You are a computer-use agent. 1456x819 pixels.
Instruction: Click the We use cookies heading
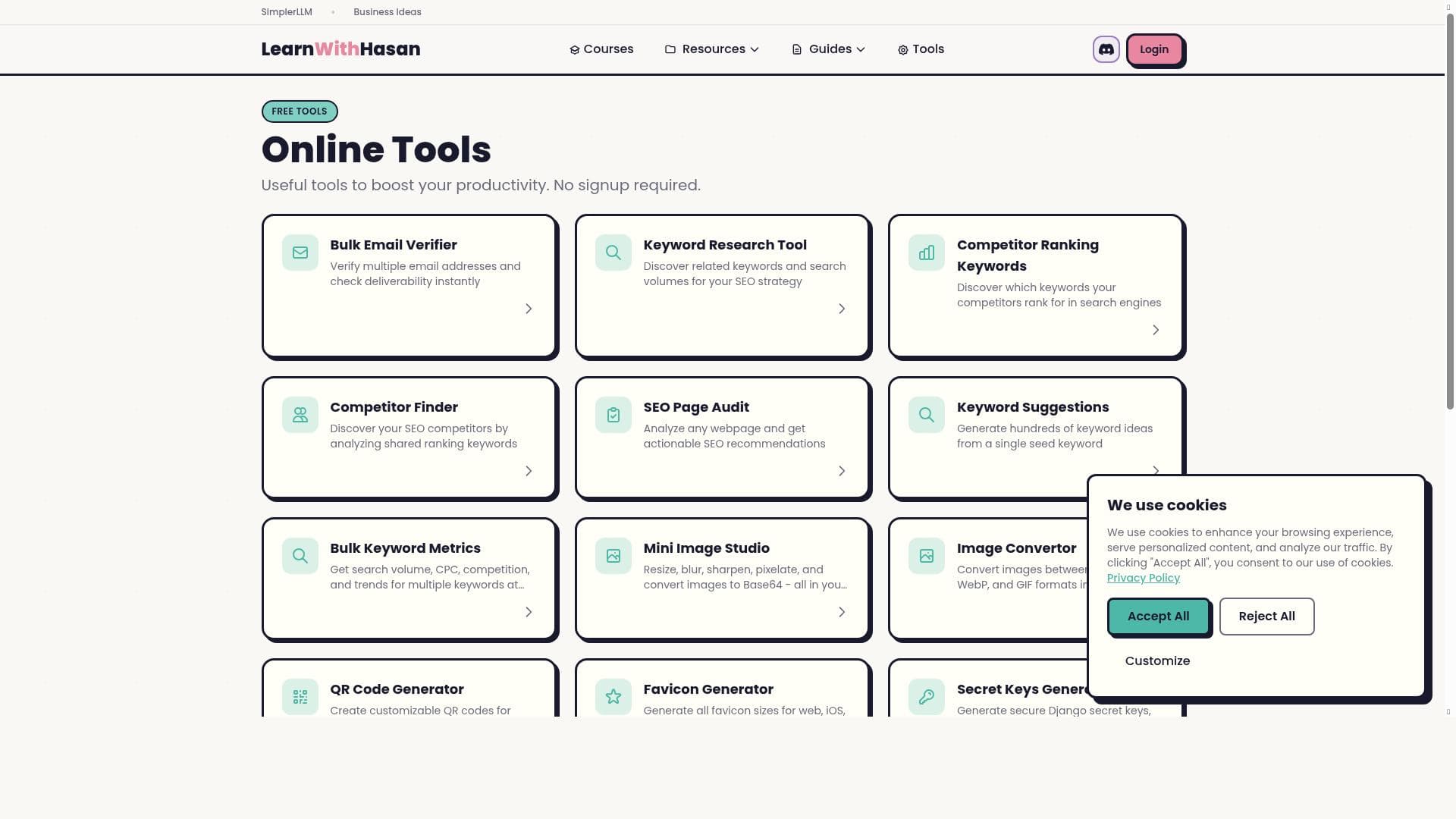tap(1166, 505)
